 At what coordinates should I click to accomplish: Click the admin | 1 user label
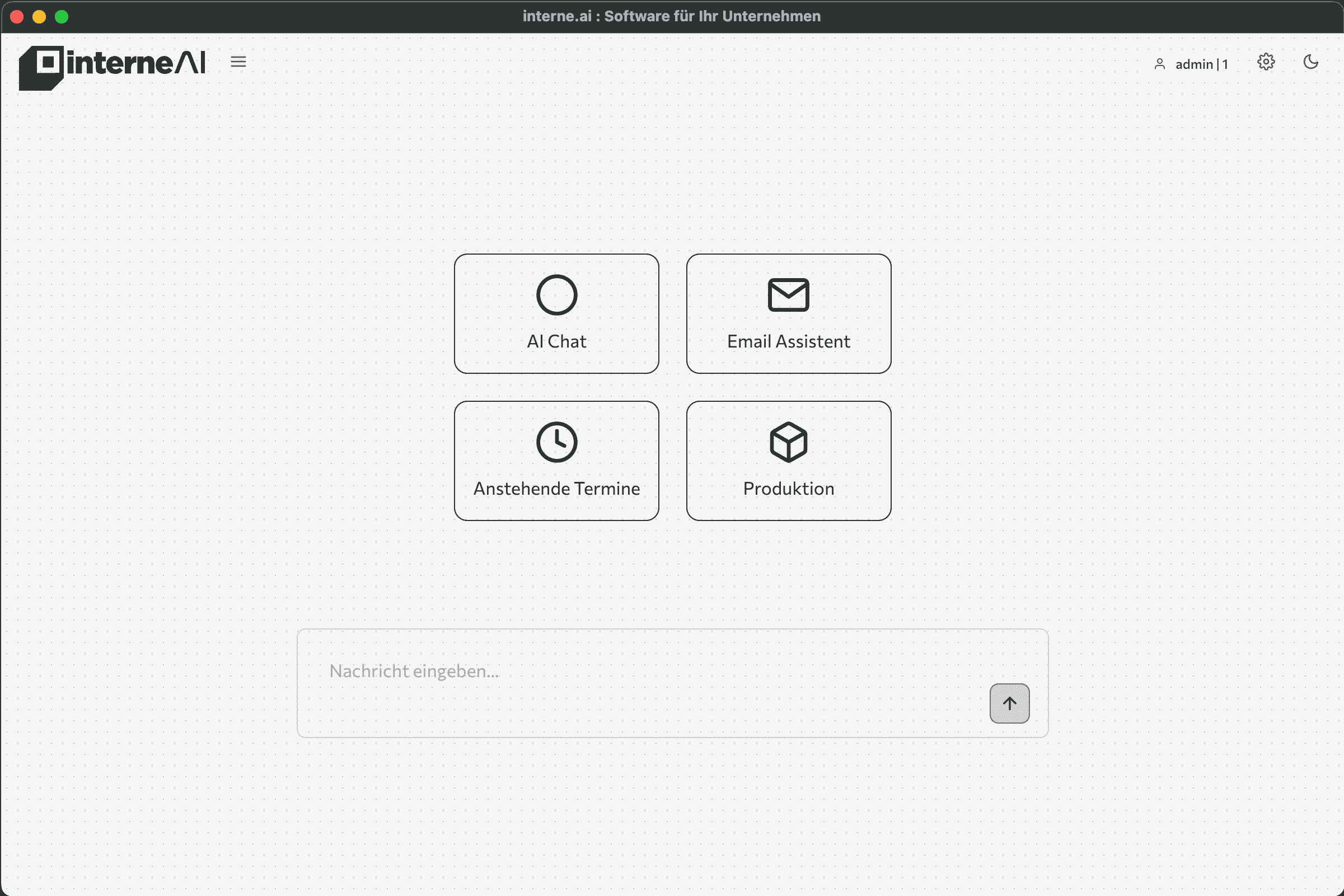(1201, 64)
